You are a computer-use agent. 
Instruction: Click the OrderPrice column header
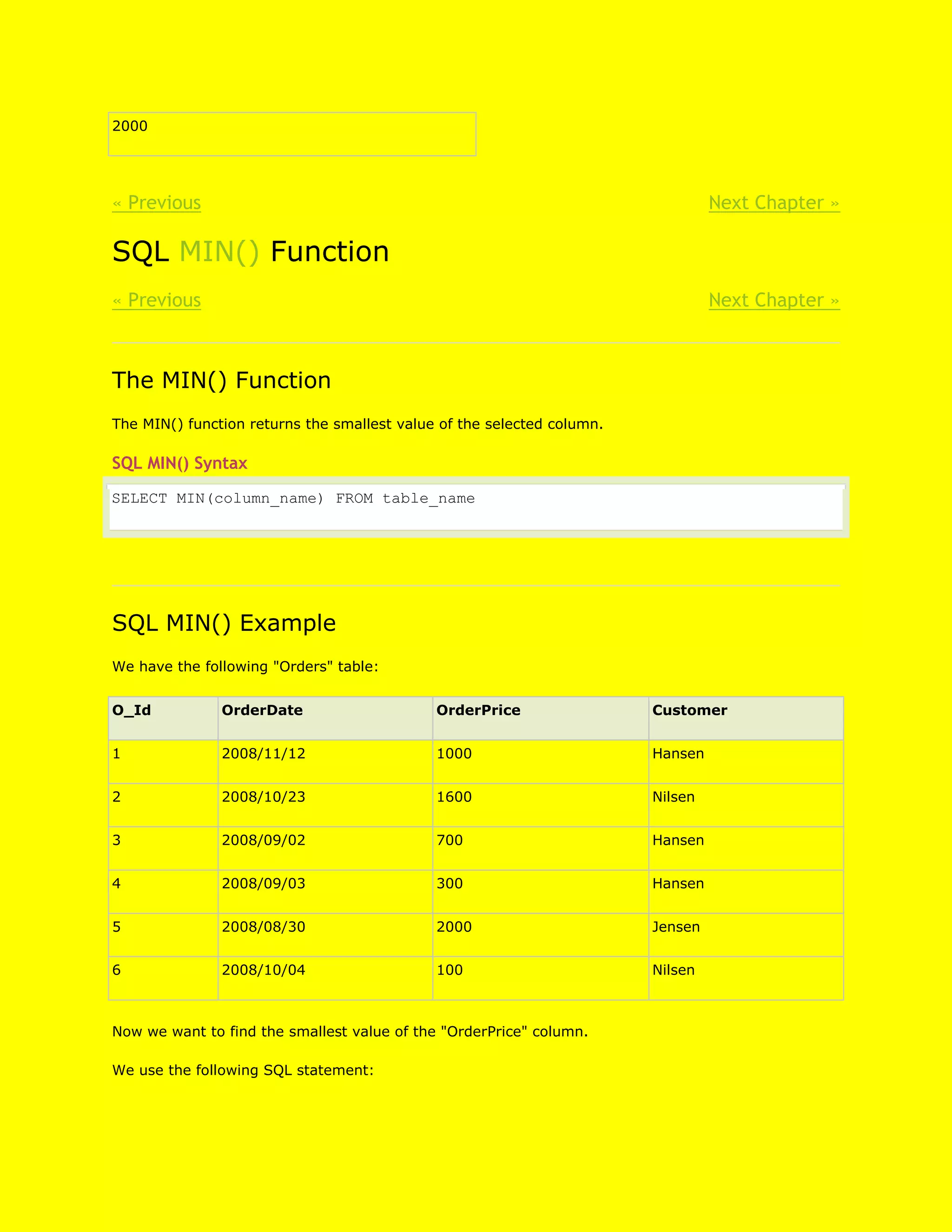coord(540,718)
